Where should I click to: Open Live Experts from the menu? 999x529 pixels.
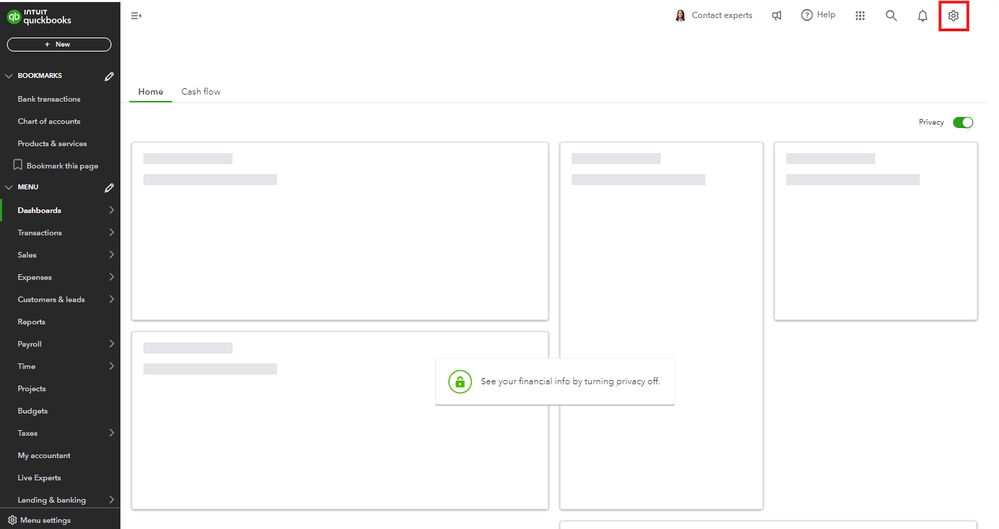[x=40, y=478]
